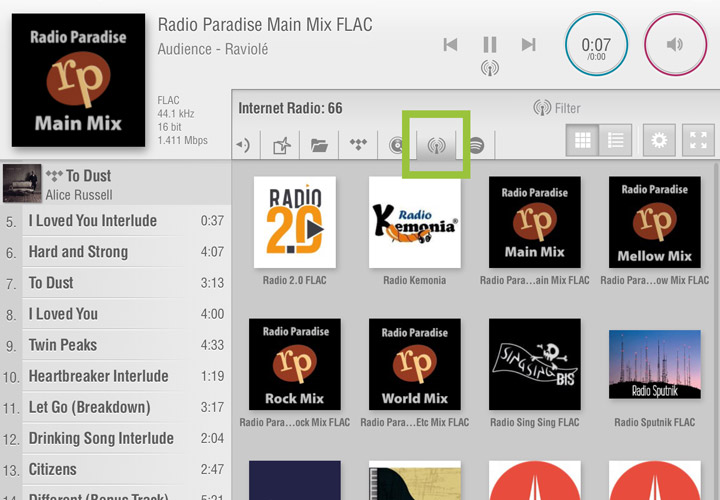Click the audio output speaker icon in toolbar
The height and width of the screenshot is (500, 720).
click(244, 145)
